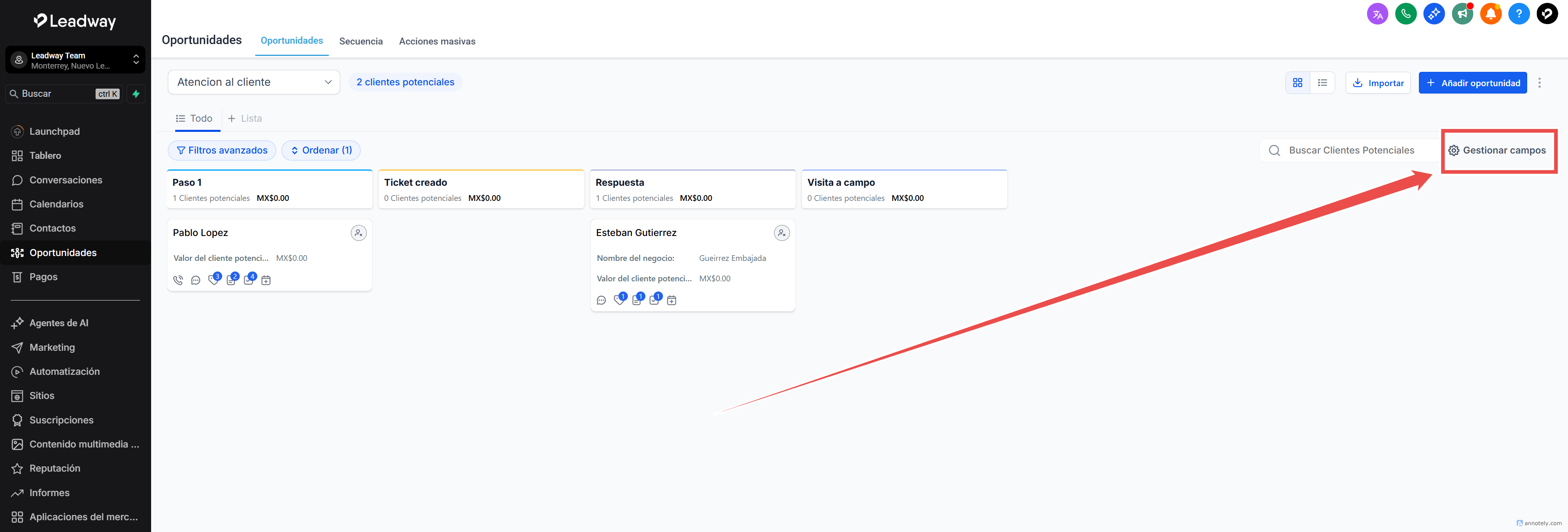This screenshot has height=532, width=1568.
Task: Switch to board grid view
Action: tap(1297, 83)
